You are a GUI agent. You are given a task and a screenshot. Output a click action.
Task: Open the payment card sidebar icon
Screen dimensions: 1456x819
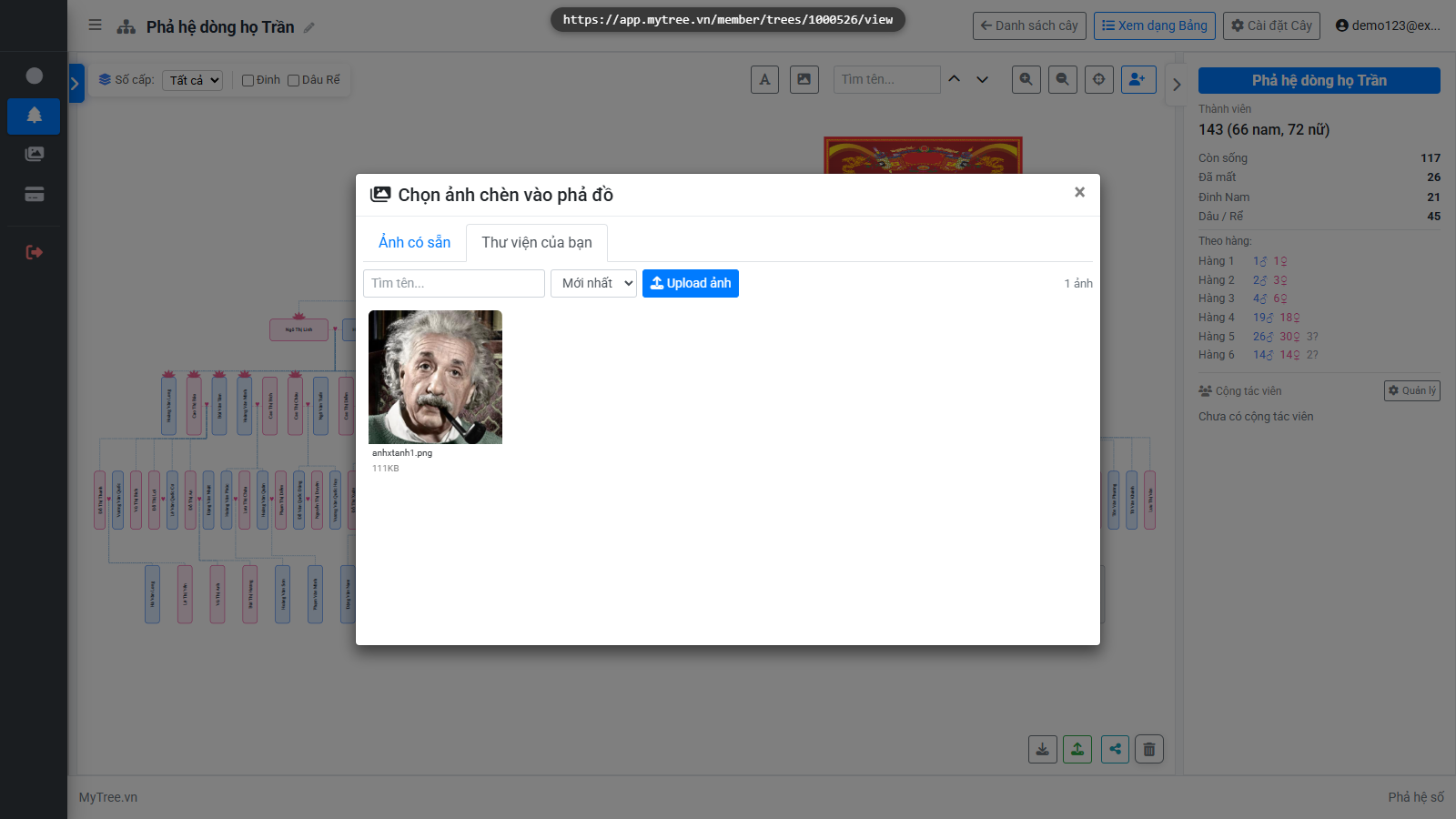tap(34, 194)
